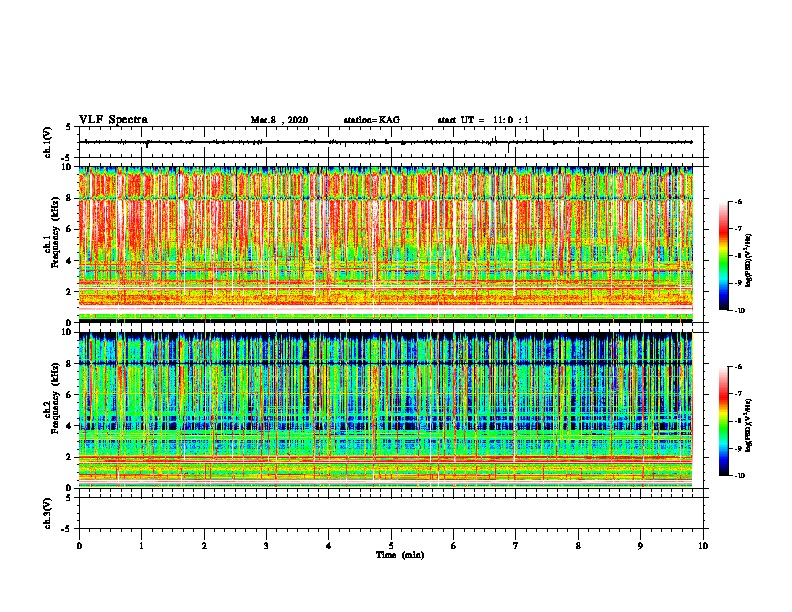Image resolution: width=792 pixels, height=612 pixels.
Task: Click time axis tick label "5"
Action: [391, 546]
